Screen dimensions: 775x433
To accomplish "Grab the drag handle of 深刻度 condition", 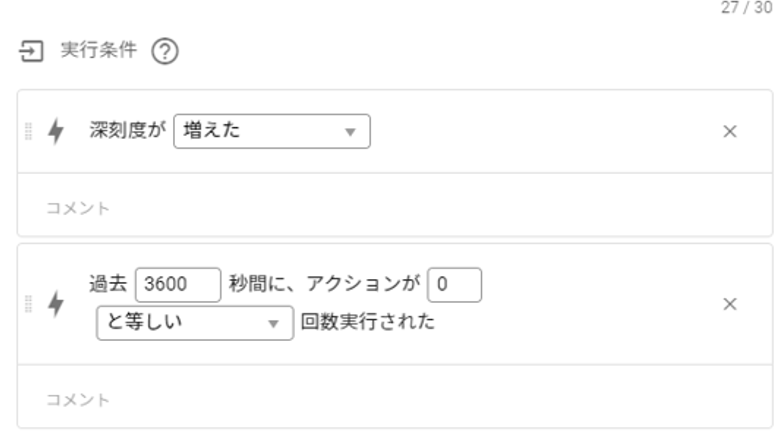I will coord(29,132).
